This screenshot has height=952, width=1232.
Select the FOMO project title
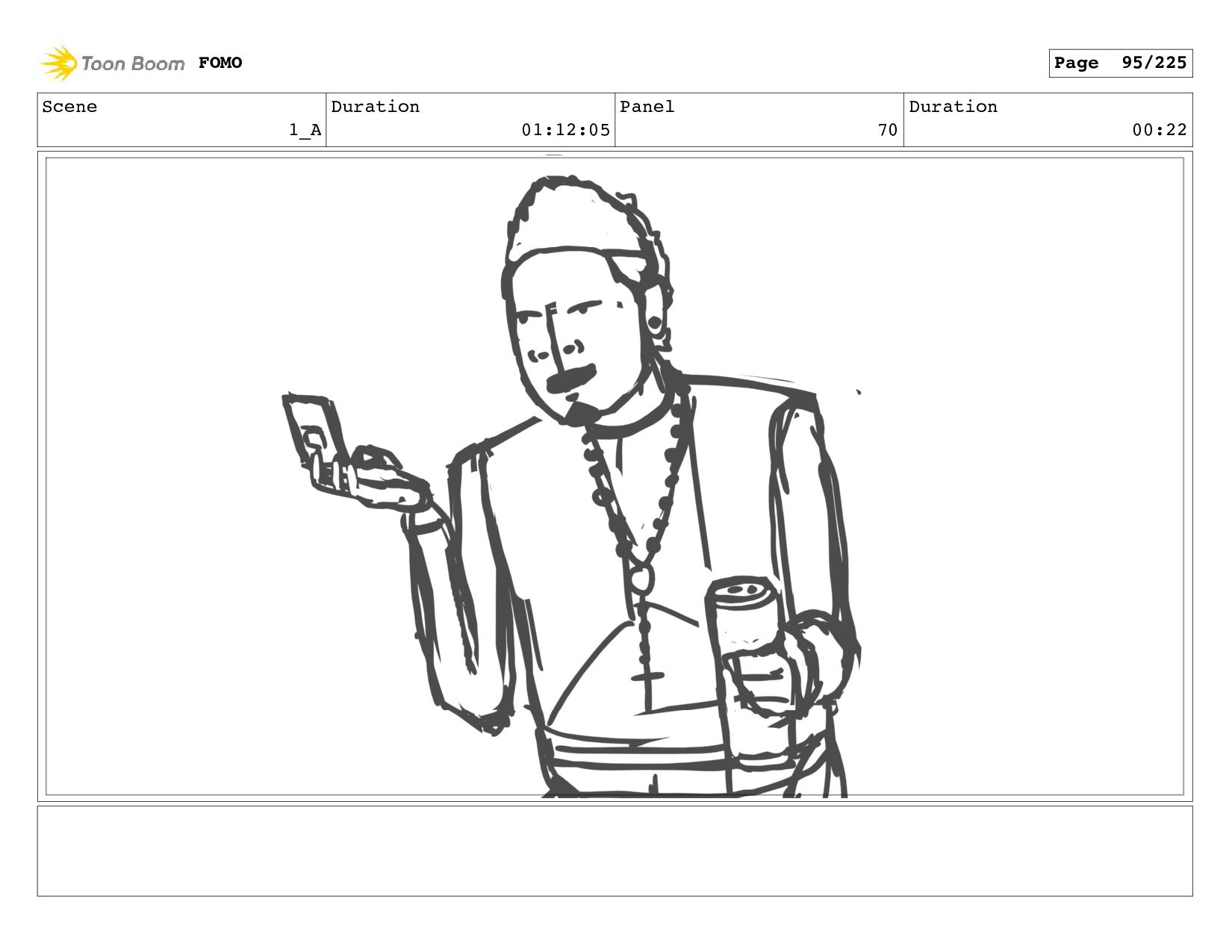220,63
